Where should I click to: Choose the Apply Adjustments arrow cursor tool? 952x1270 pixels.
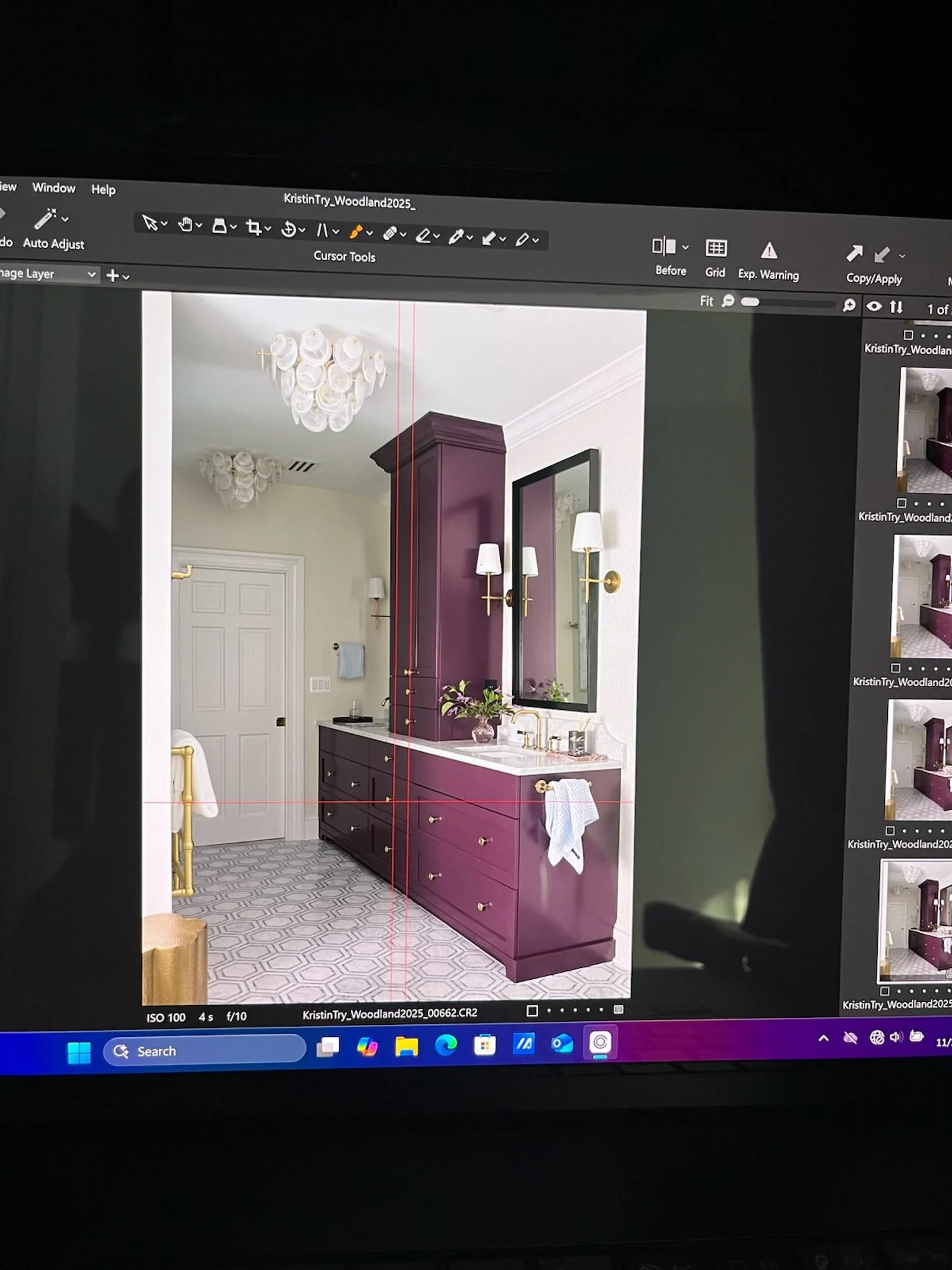click(x=489, y=238)
